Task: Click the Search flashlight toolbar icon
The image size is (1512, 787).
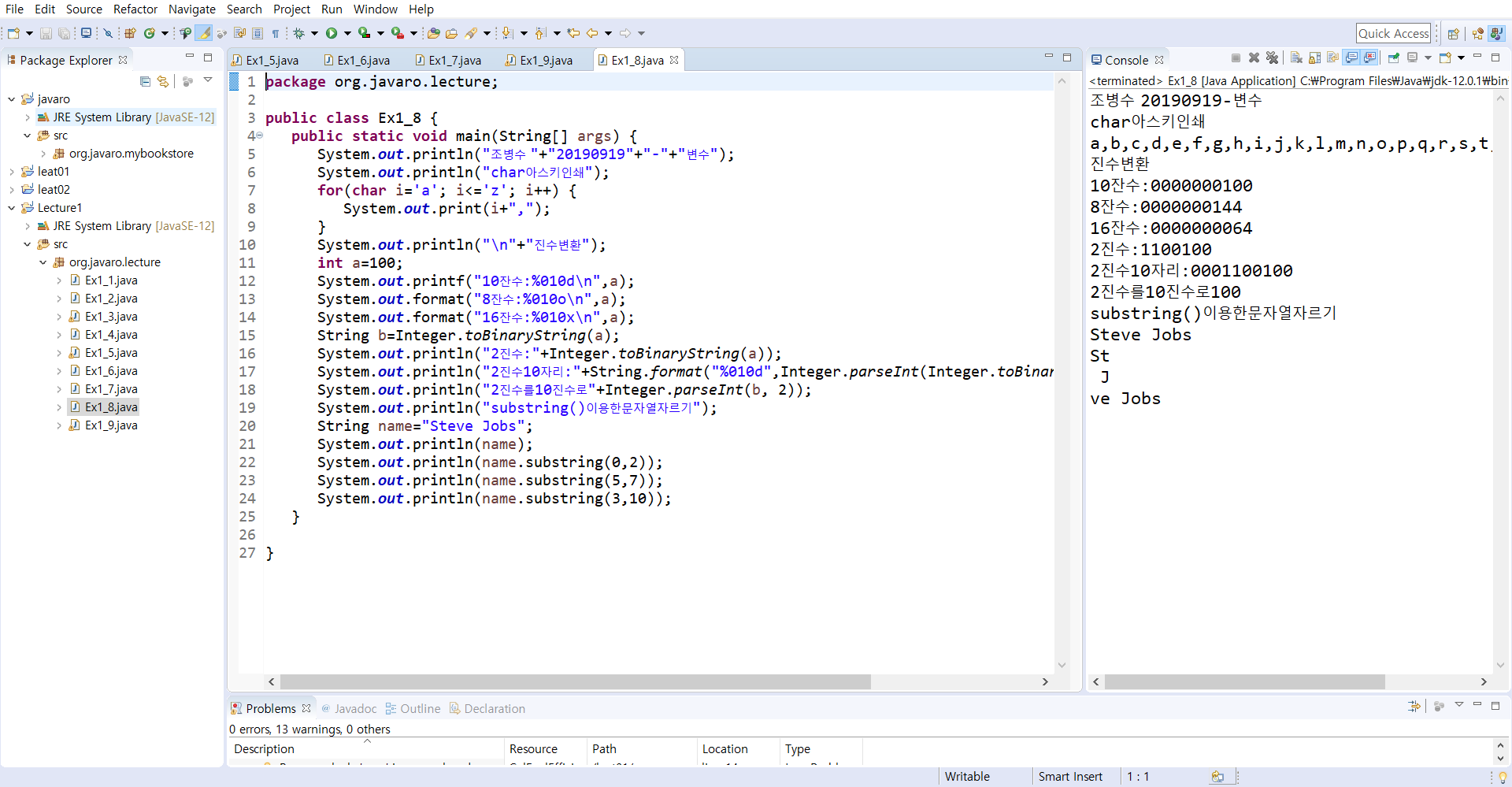Action: pos(471,33)
